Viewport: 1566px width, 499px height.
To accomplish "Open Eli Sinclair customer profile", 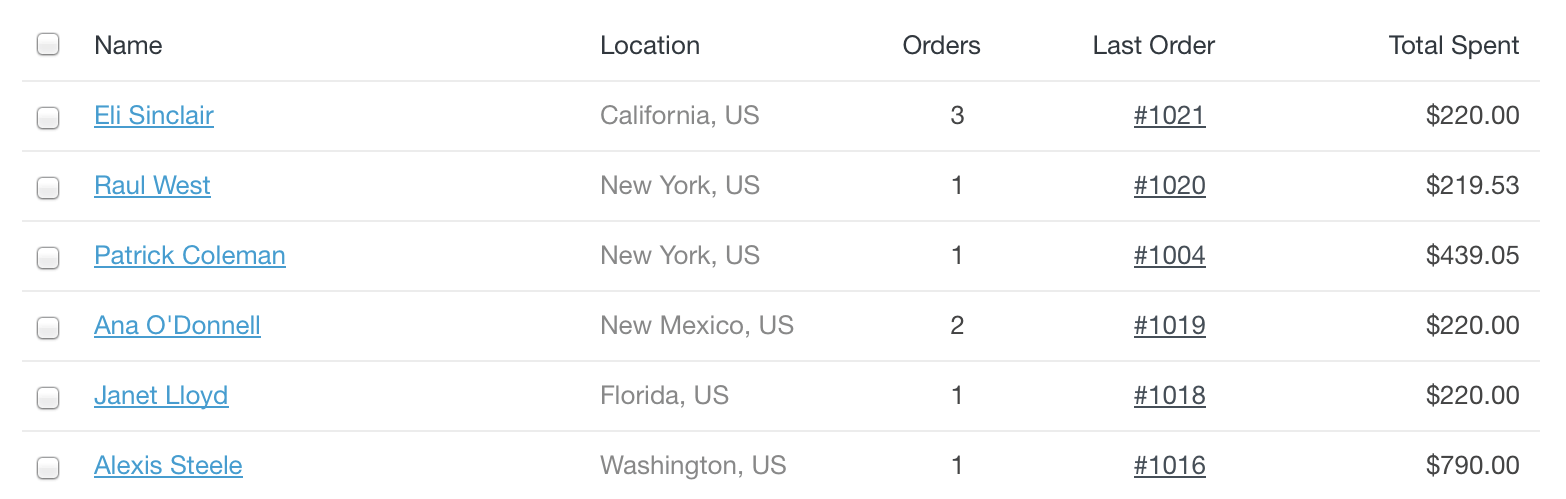I will point(154,116).
